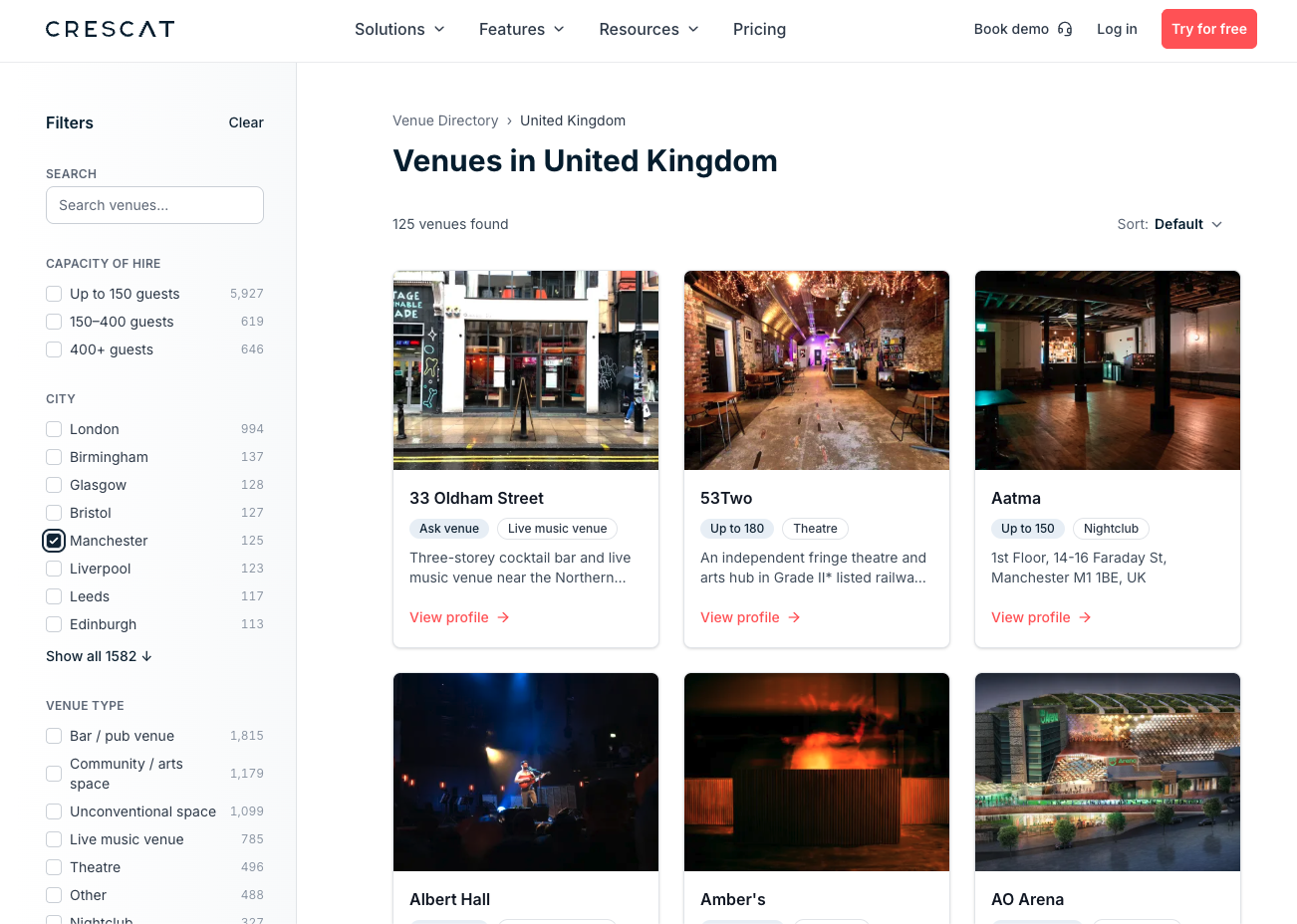Check the Theatre venue type filter
This screenshot has width=1297, height=924.
tap(54, 867)
